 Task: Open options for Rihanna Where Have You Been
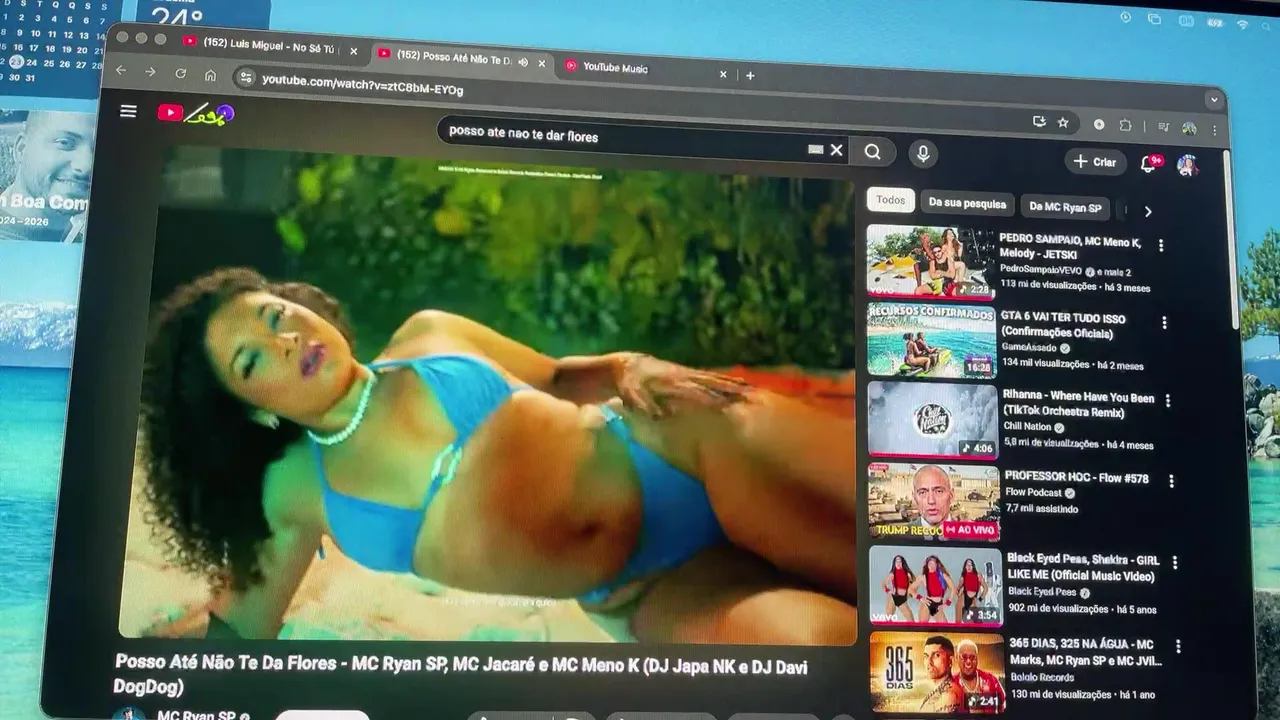click(1167, 400)
